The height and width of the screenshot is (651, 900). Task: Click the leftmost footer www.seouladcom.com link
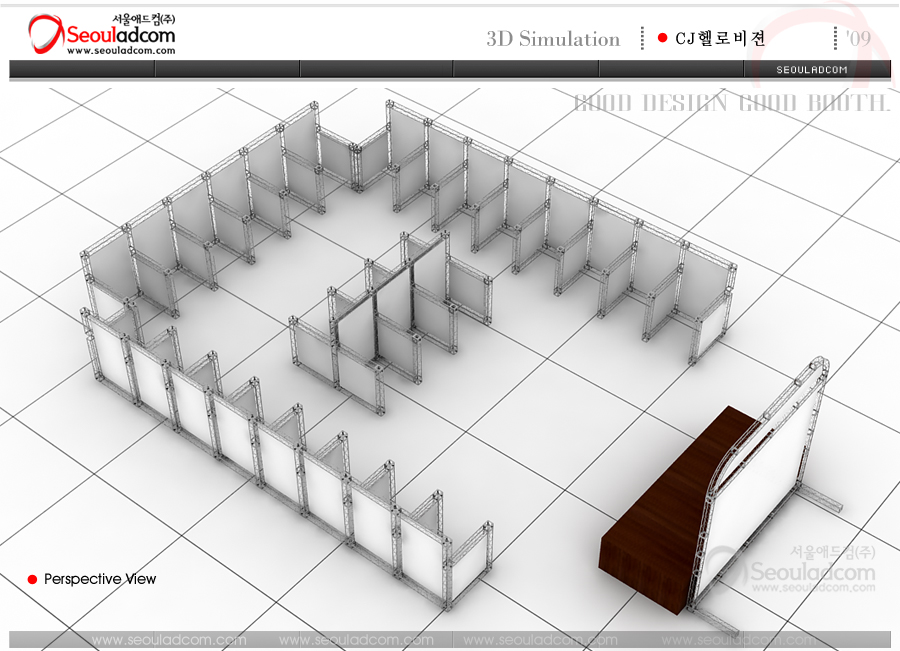[x=168, y=640]
